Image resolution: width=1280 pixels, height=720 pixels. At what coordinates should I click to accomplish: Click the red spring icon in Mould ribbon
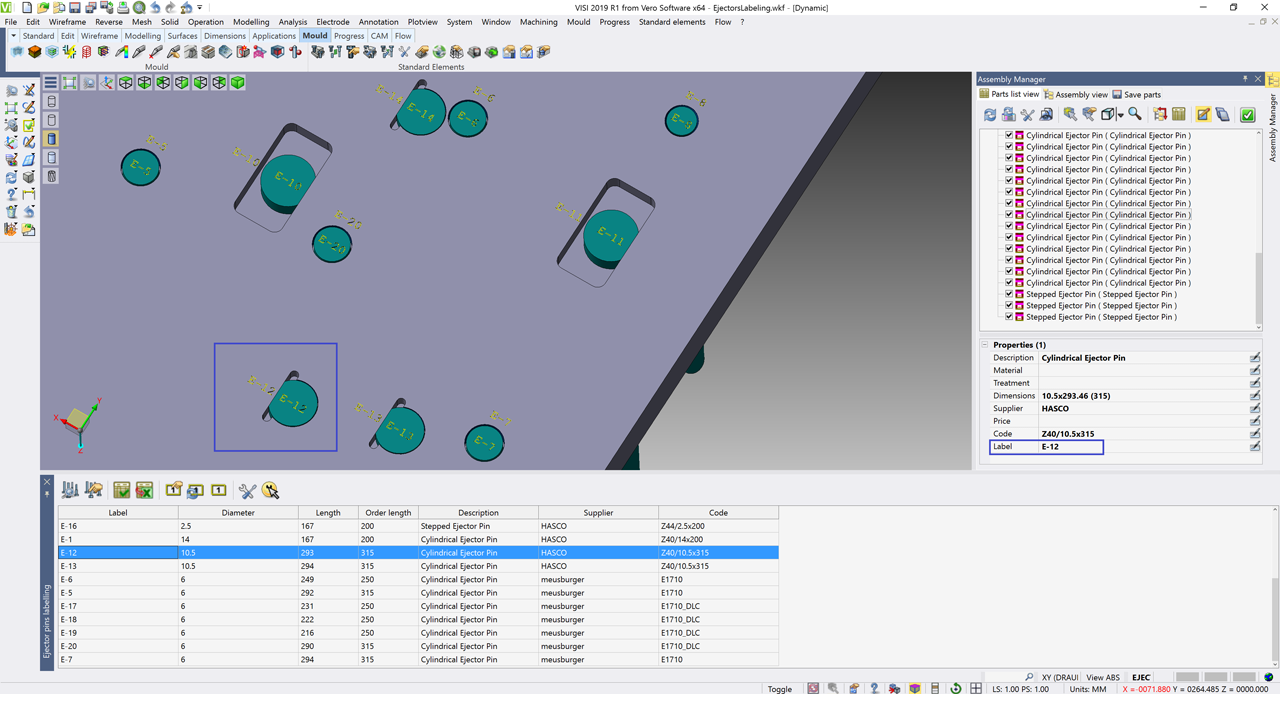click(86, 51)
